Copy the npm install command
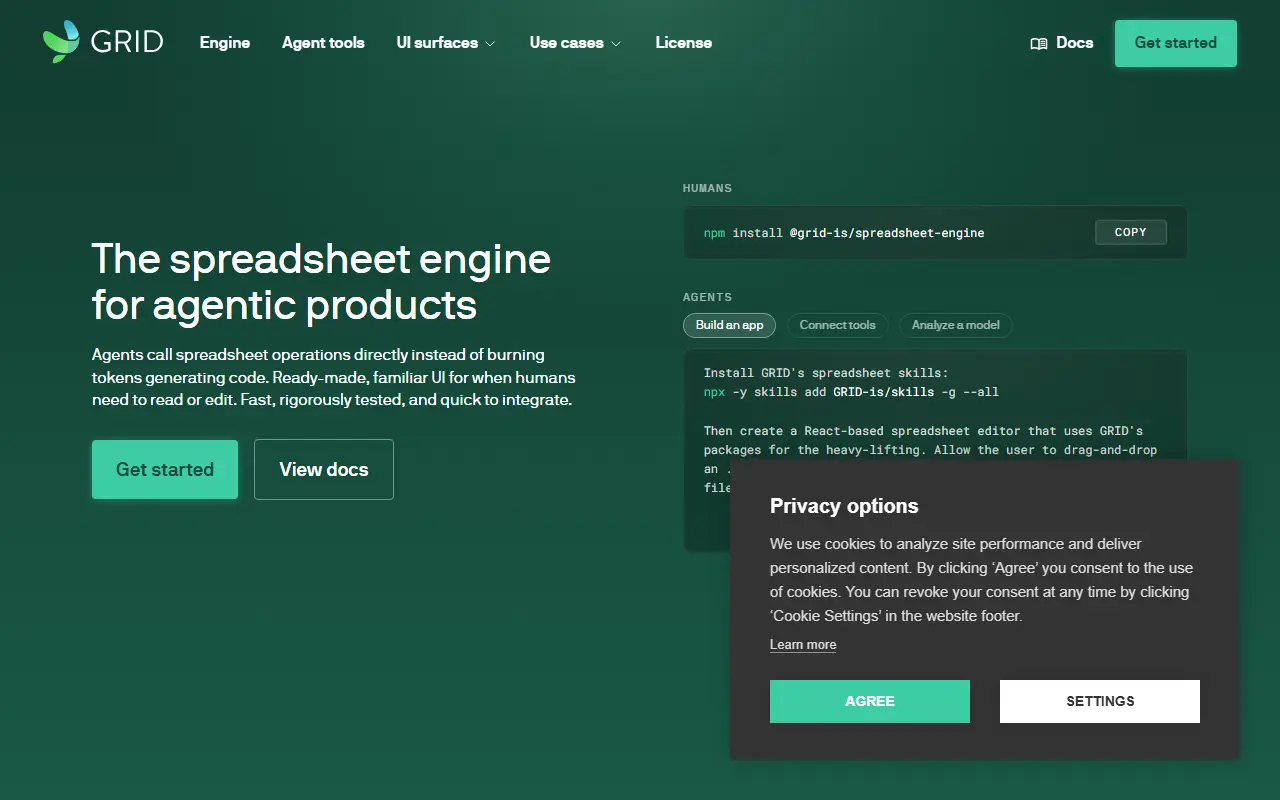The width and height of the screenshot is (1280, 800). [x=1131, y=232]
